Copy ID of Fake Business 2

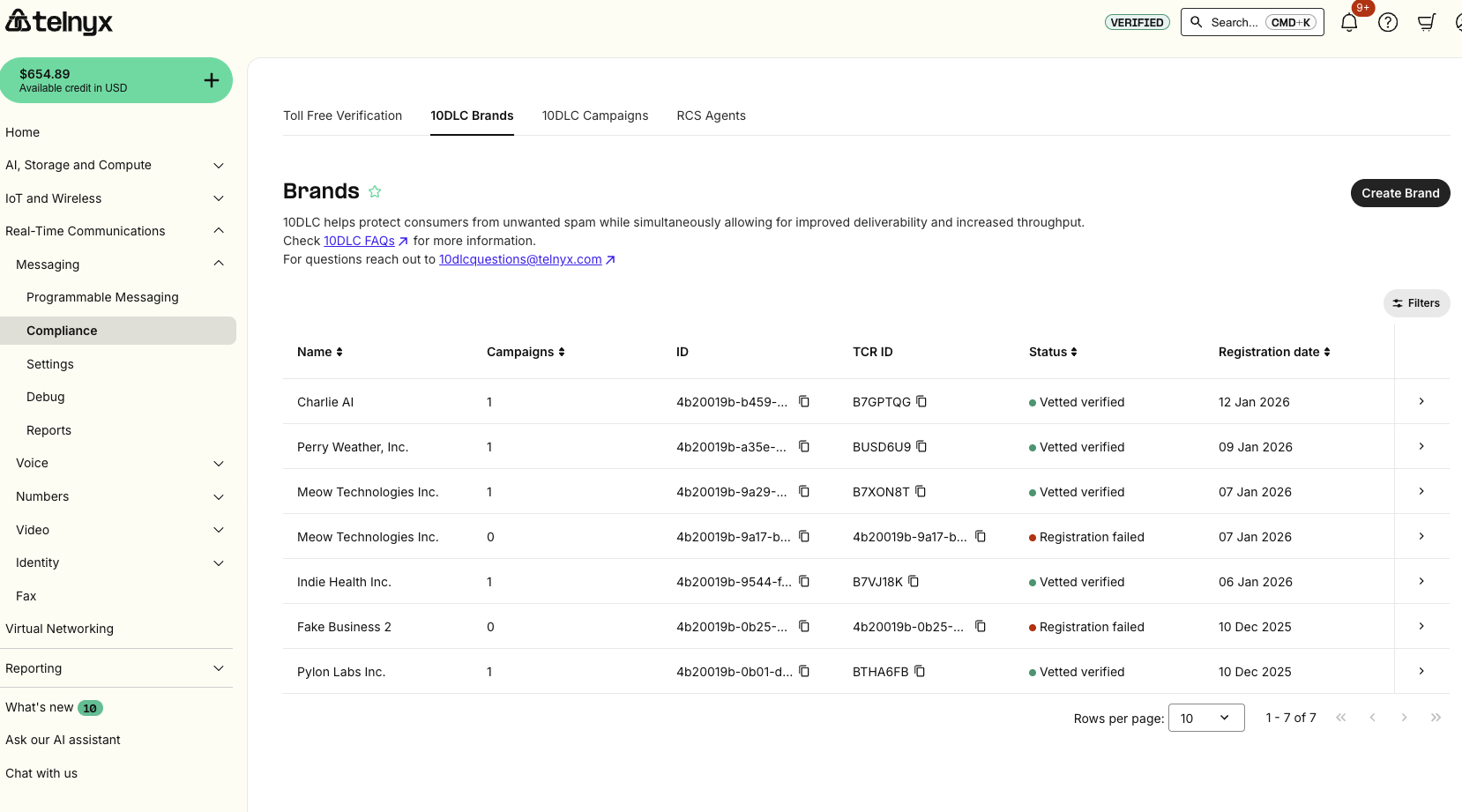pyautogui.click(x=804, y=626)
